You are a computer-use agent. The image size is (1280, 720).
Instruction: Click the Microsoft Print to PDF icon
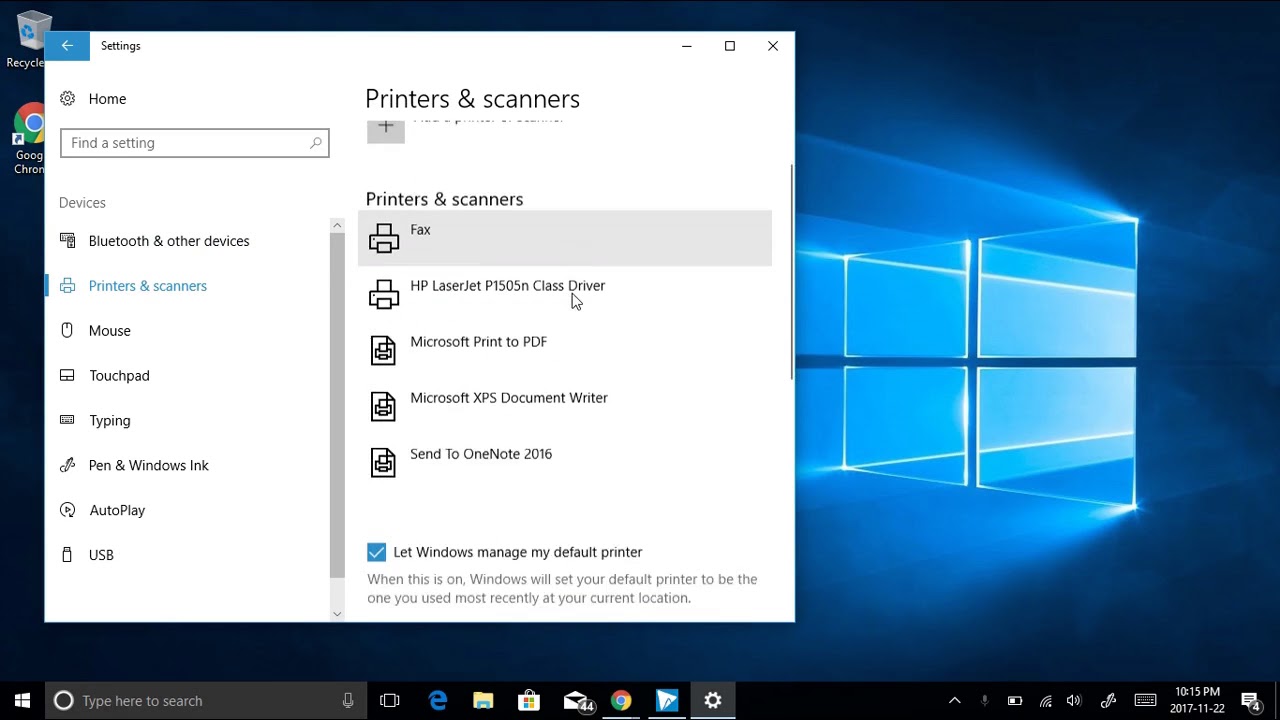(384, 350)
